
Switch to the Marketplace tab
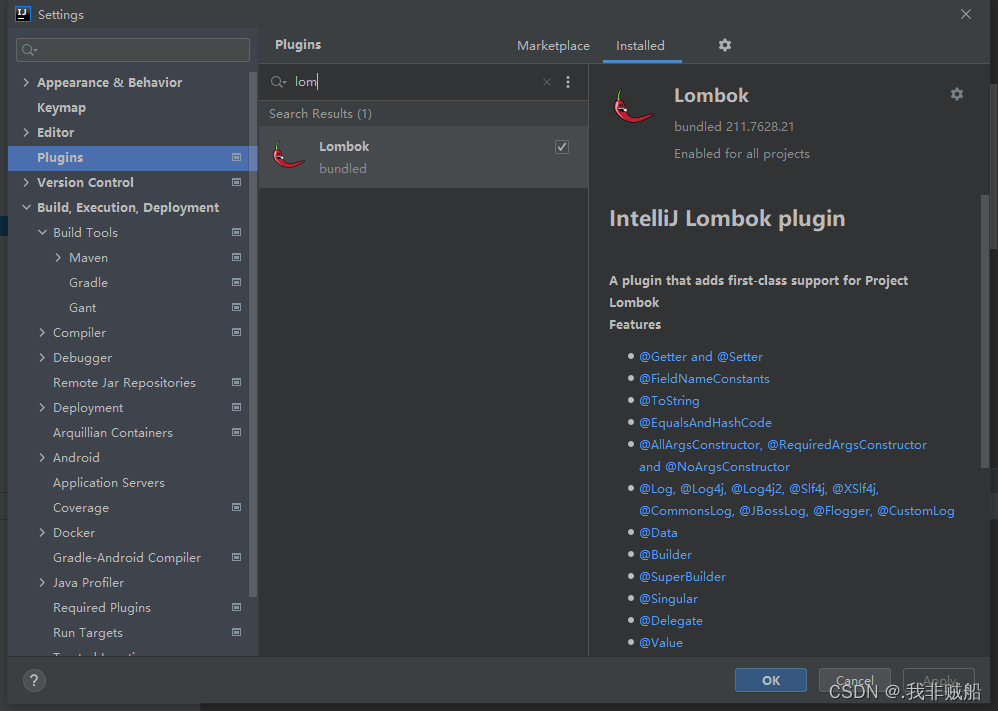[x=553, y=46]
